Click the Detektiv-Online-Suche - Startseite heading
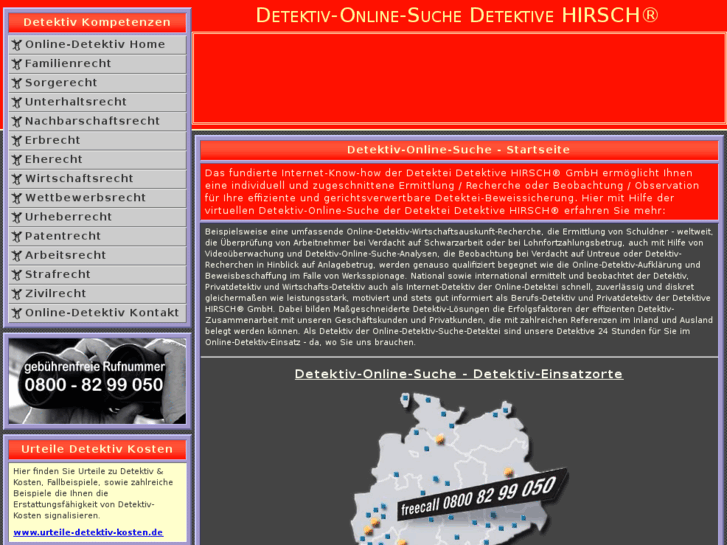This screenshot has width=727, height=545. 459,150
